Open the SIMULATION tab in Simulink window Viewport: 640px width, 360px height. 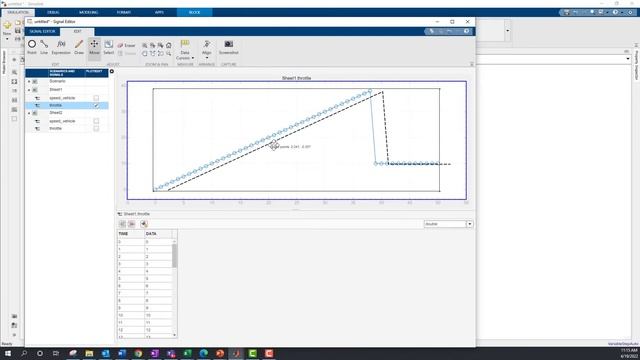pyautogui.click(x=18, y=12)
